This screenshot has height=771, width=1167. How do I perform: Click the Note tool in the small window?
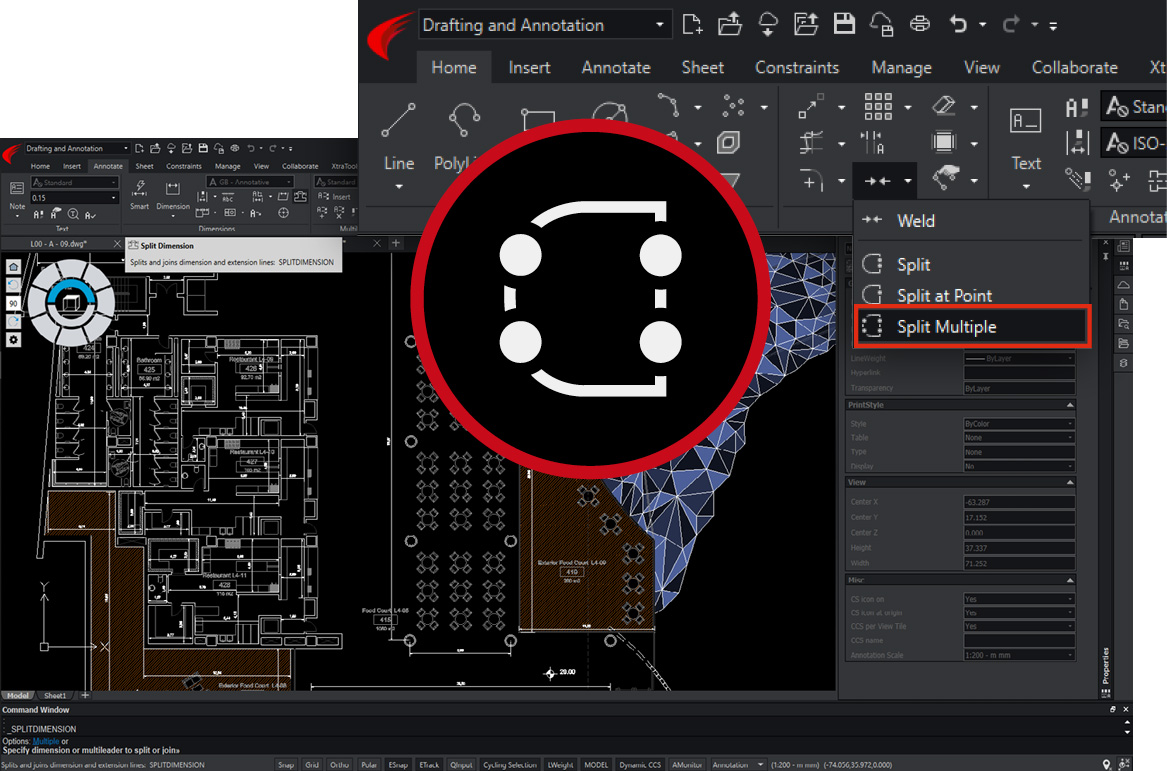point(17,196)
